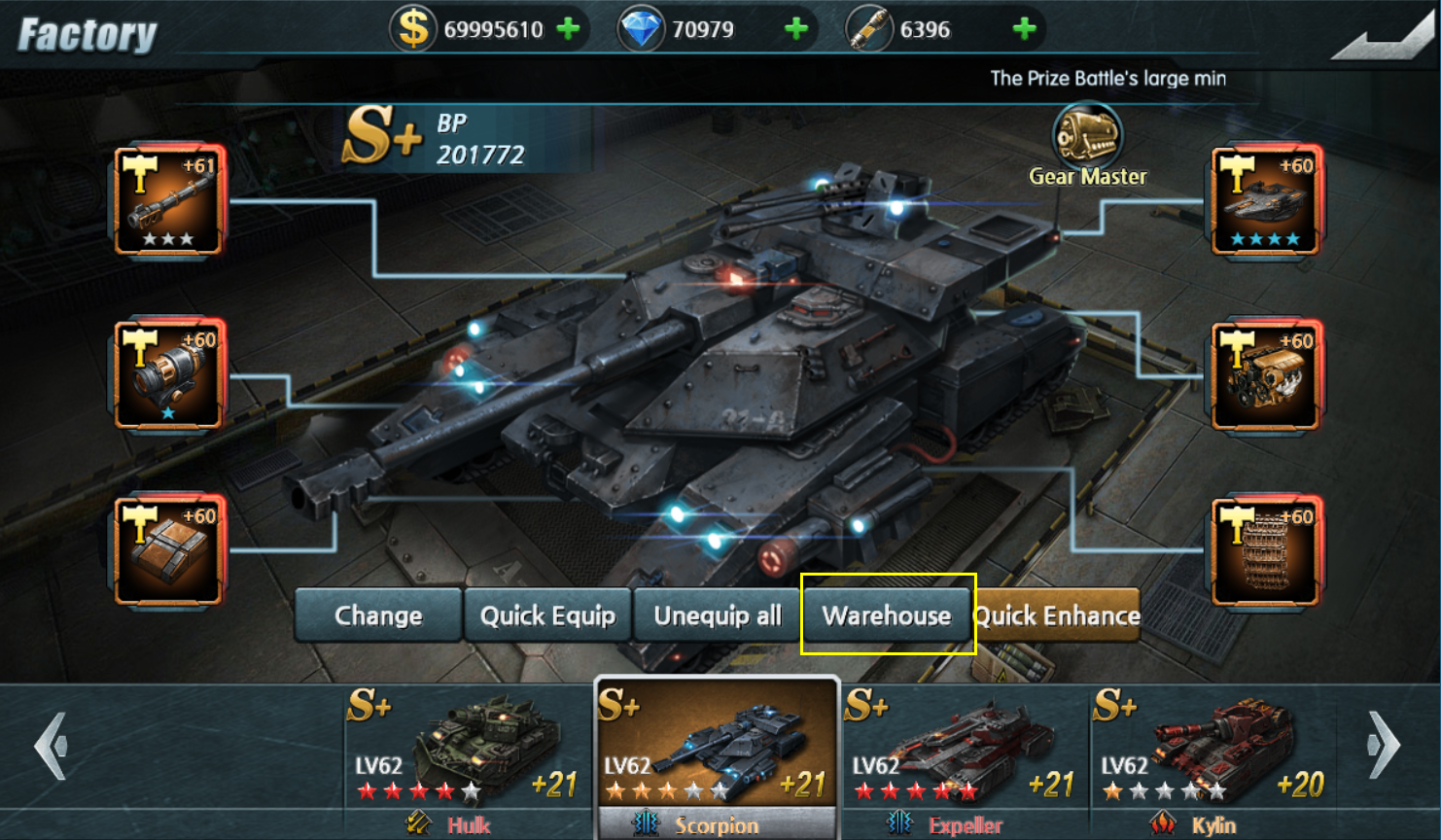Select the tank tracks equipment slot
1441x840 pixels.
coord(1265,551)
